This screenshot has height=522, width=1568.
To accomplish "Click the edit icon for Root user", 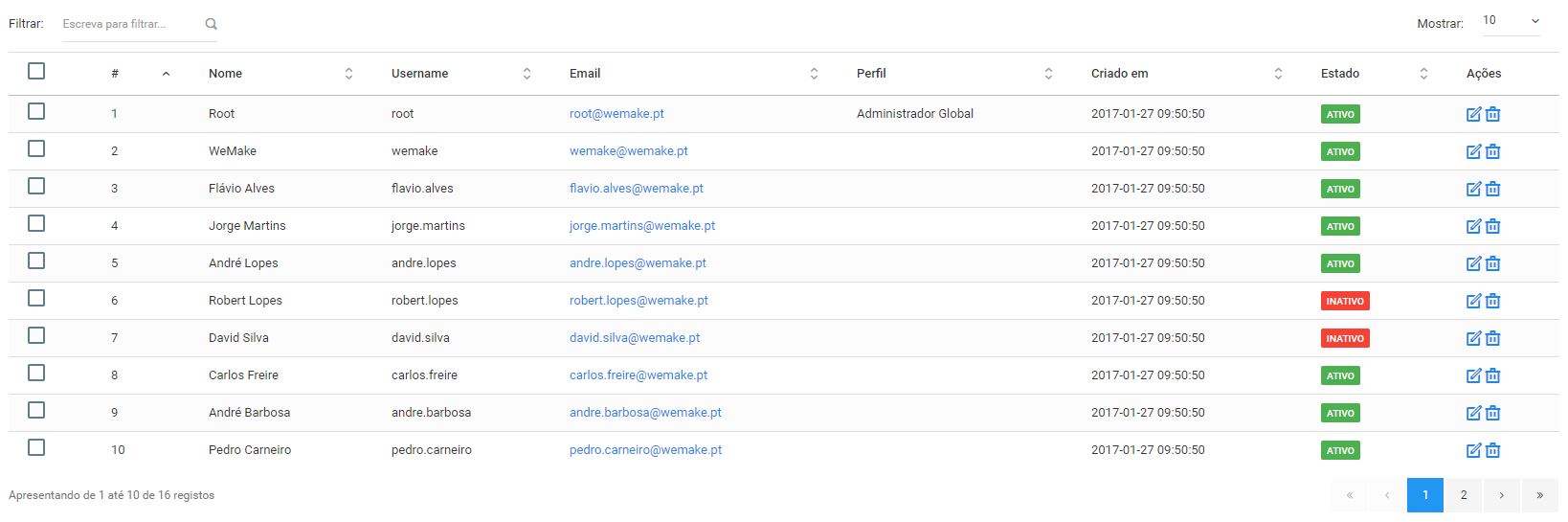I will [1473, 114].
